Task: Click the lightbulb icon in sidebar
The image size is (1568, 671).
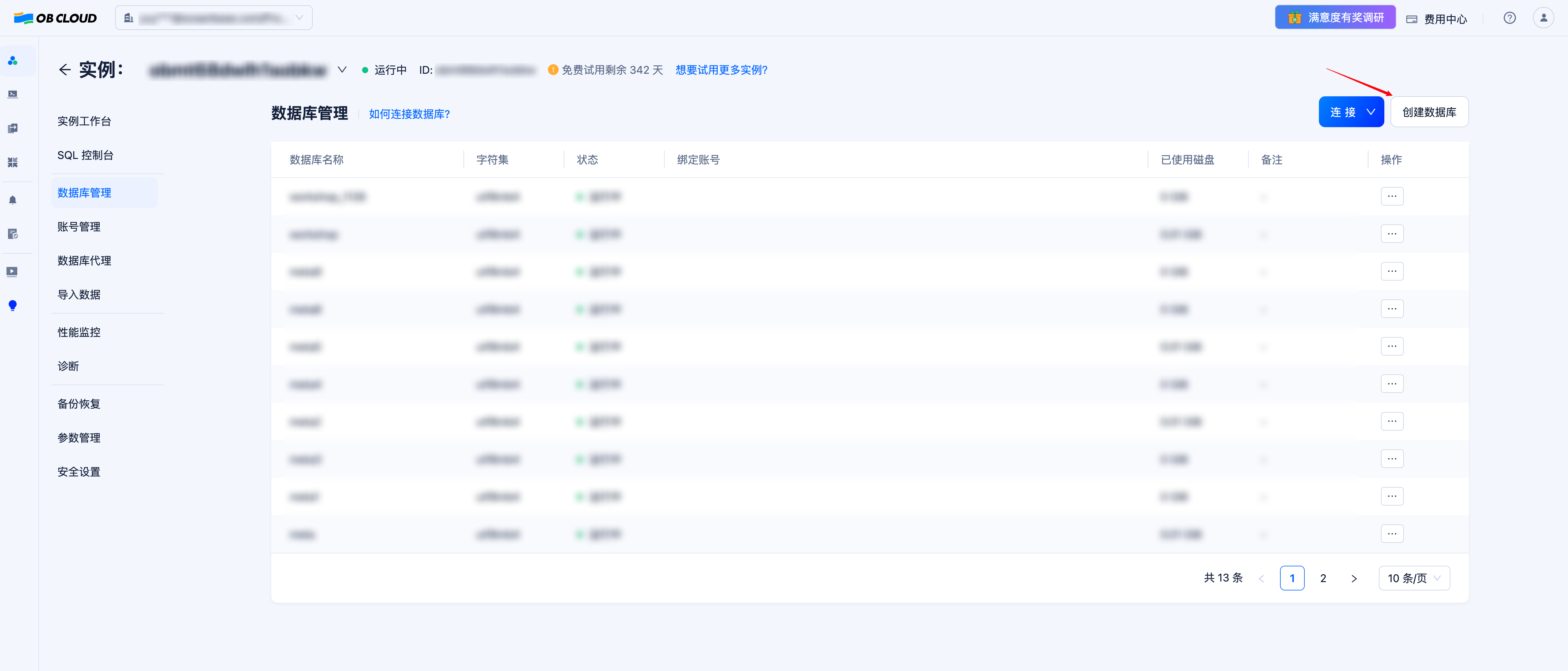Action: (x=13, y=305)
